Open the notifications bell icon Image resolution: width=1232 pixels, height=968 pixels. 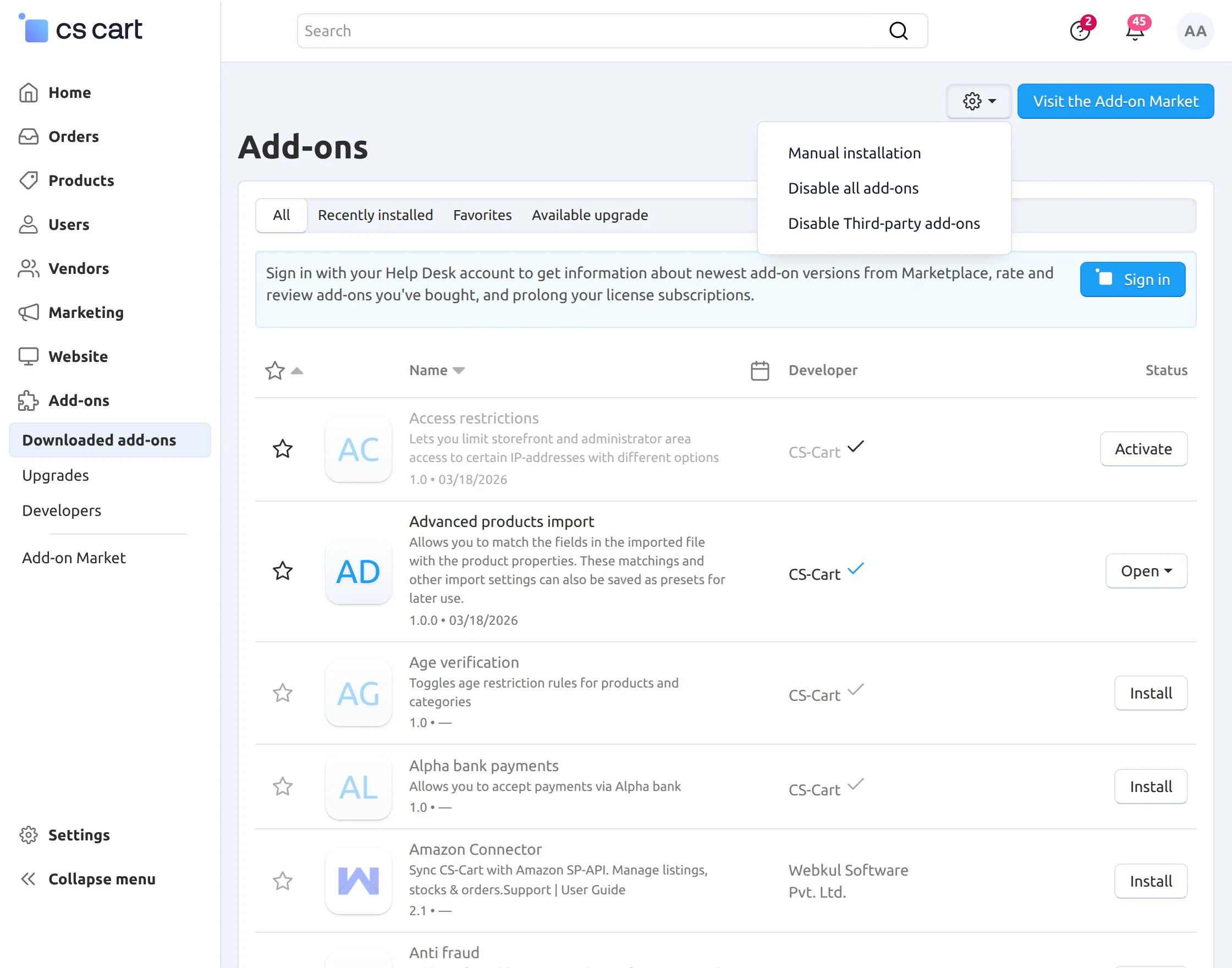1135,31
